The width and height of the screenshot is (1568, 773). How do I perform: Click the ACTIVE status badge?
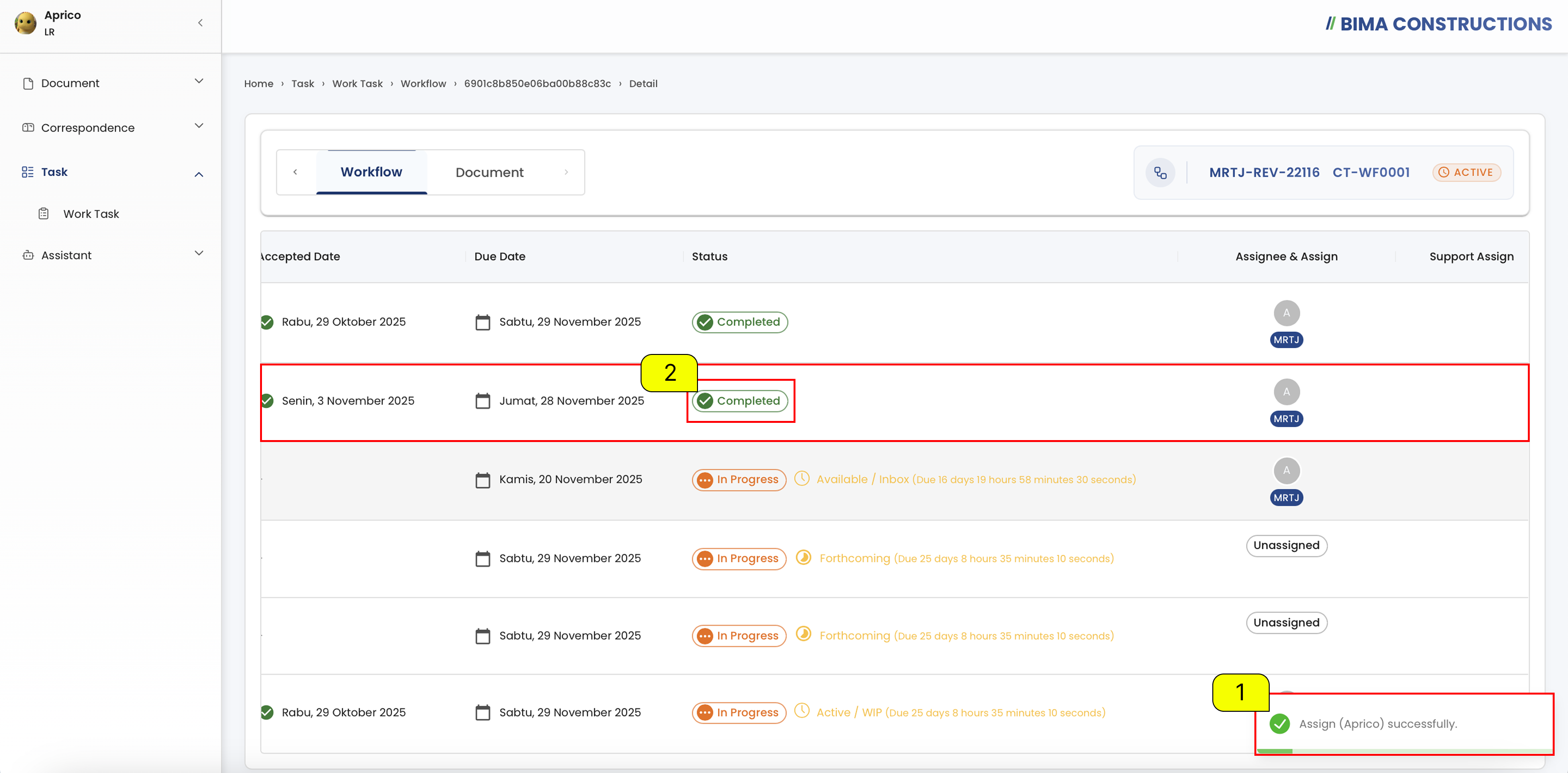(x=1466, y=172)
